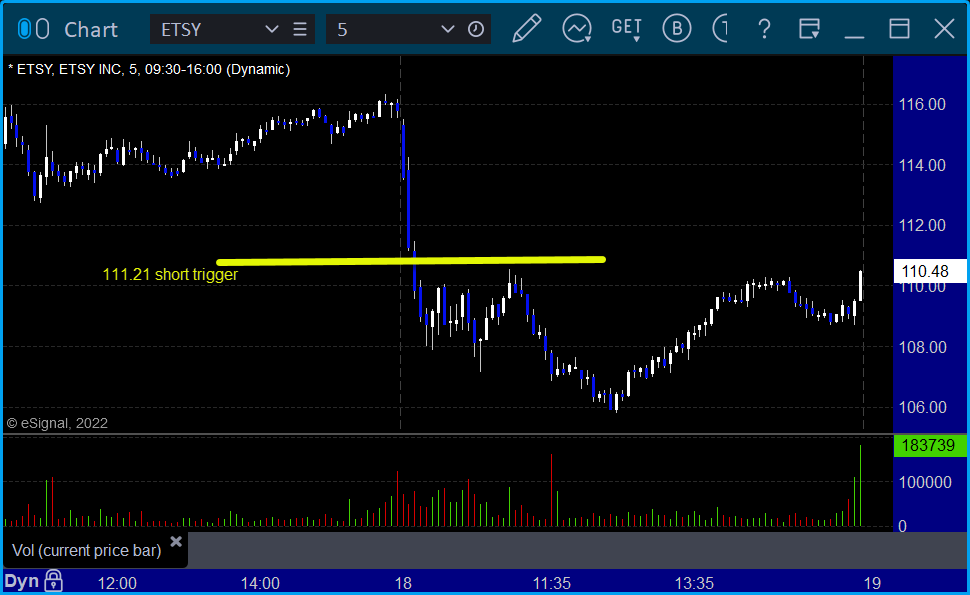The image size is (970, 595).
Task: Click the 106.00 price axis label
Action: point(922,408)
